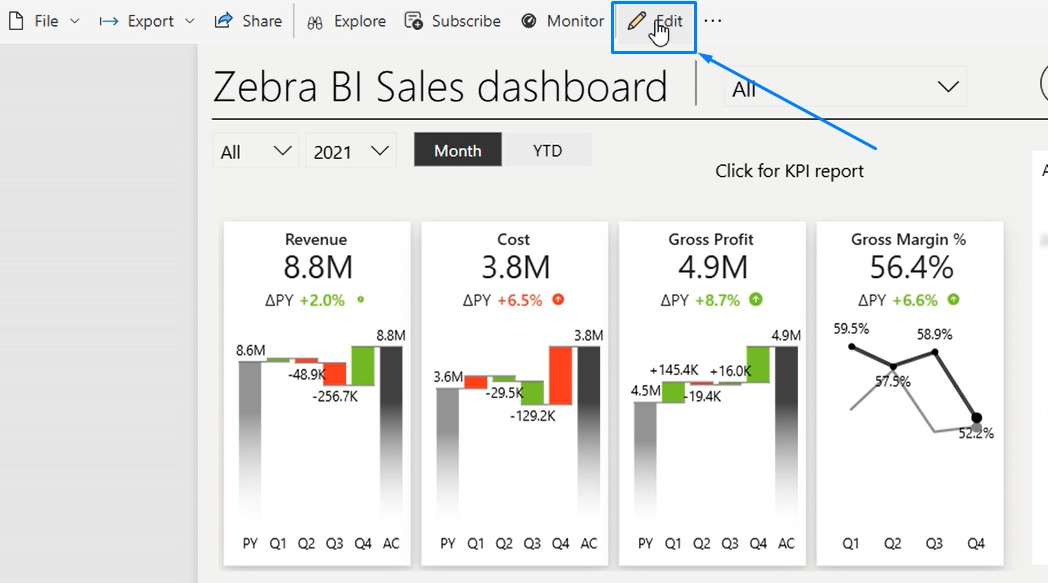The image size is (1048, 583).
Task: Click the red Q4 bar in Cost chart
Action: point(559,375)
